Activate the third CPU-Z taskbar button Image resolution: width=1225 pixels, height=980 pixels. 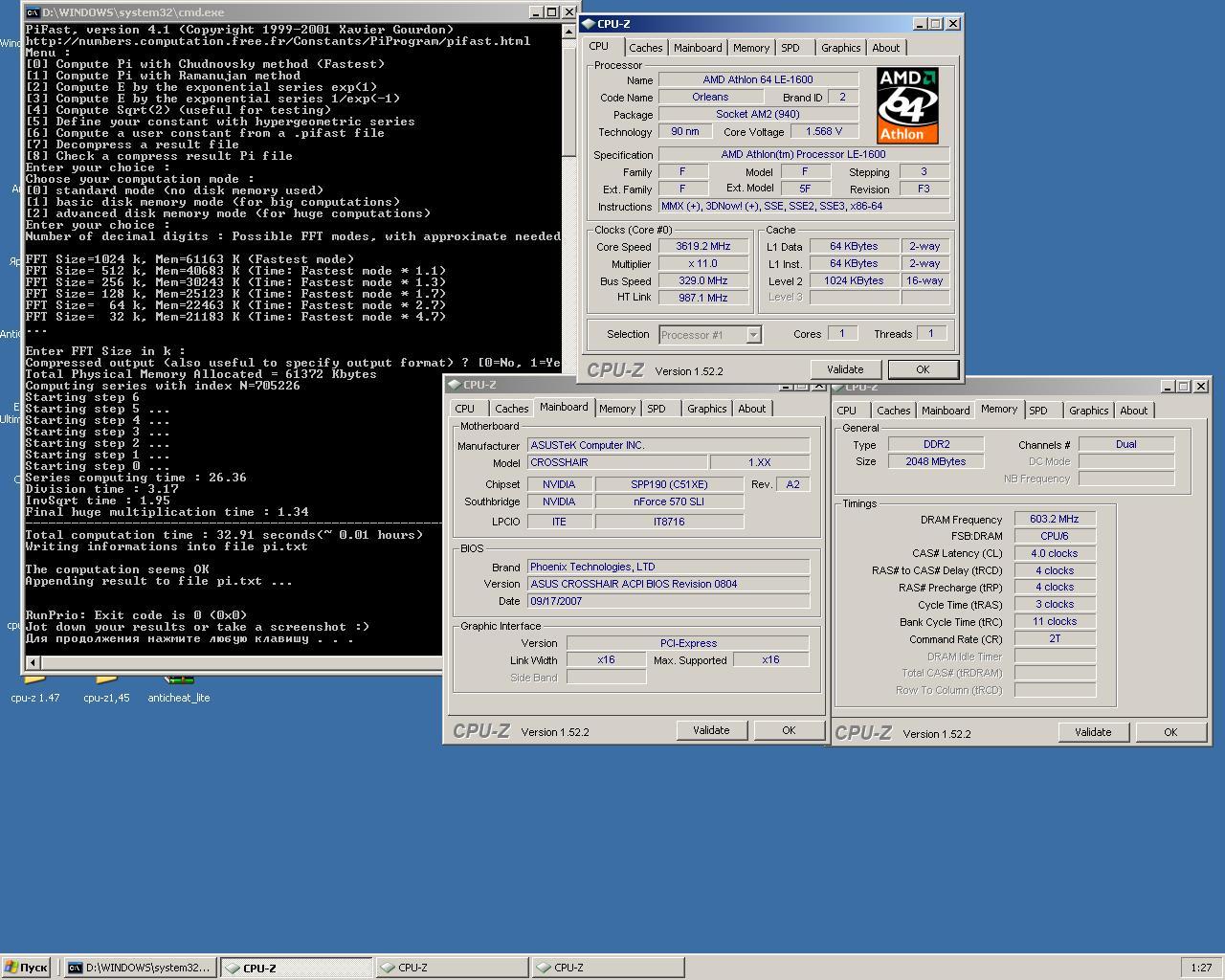click(x=608, y=968)
